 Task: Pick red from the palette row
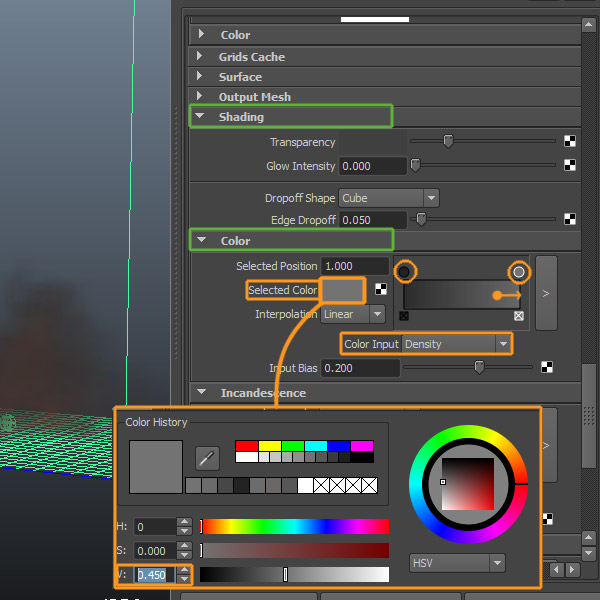(247, 446)
